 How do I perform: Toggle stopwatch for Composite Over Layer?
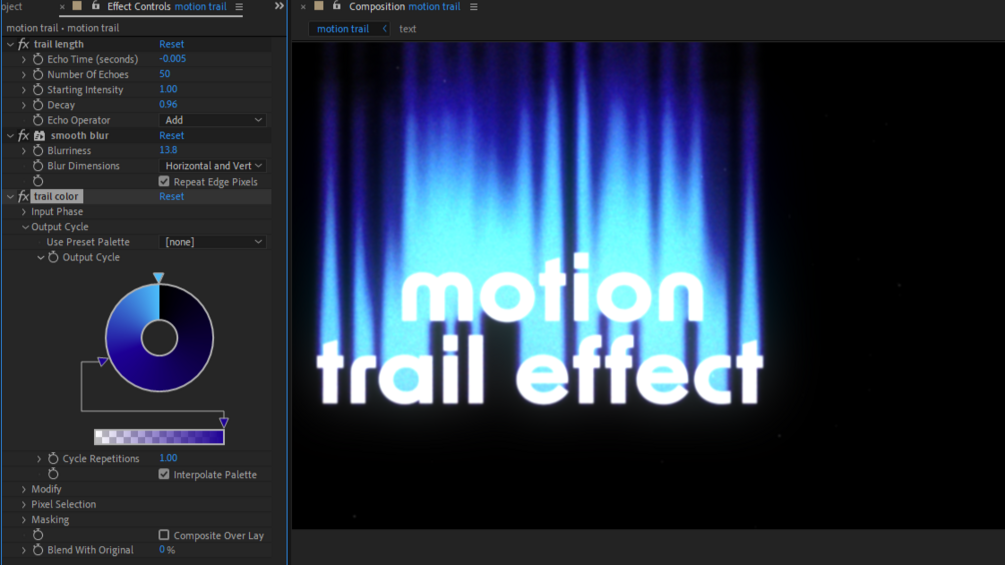(38, 535)
